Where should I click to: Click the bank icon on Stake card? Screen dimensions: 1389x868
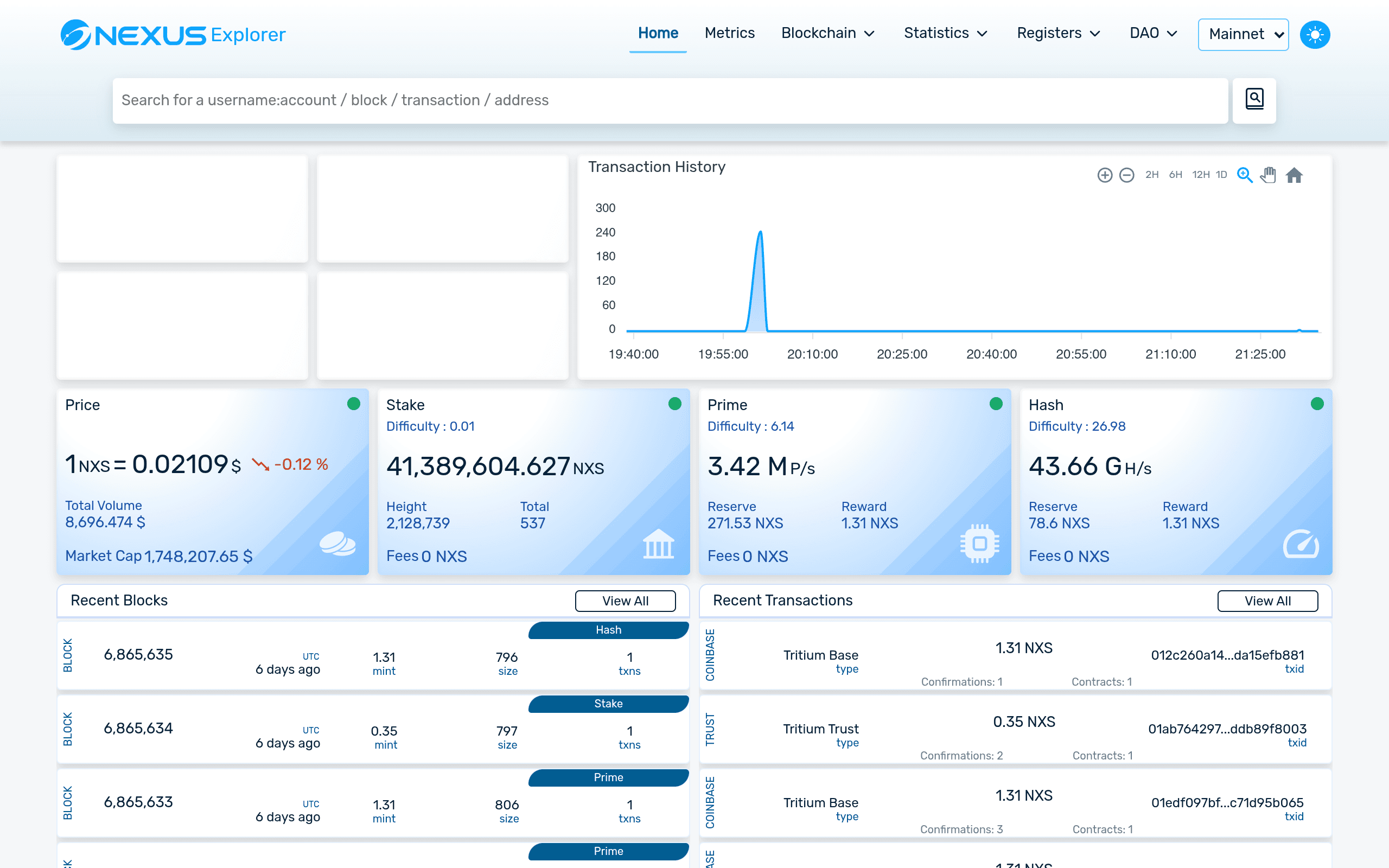658,544
